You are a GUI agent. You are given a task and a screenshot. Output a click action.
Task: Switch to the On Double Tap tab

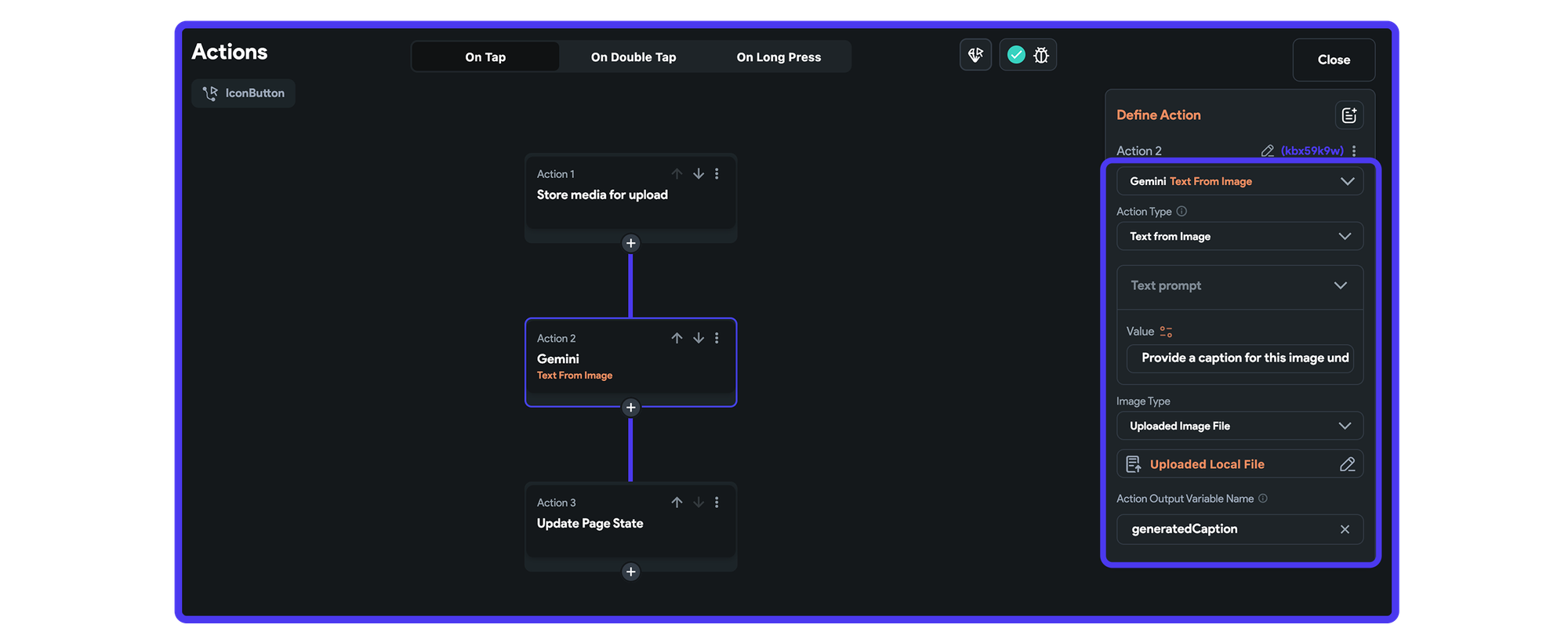(633, 57)
